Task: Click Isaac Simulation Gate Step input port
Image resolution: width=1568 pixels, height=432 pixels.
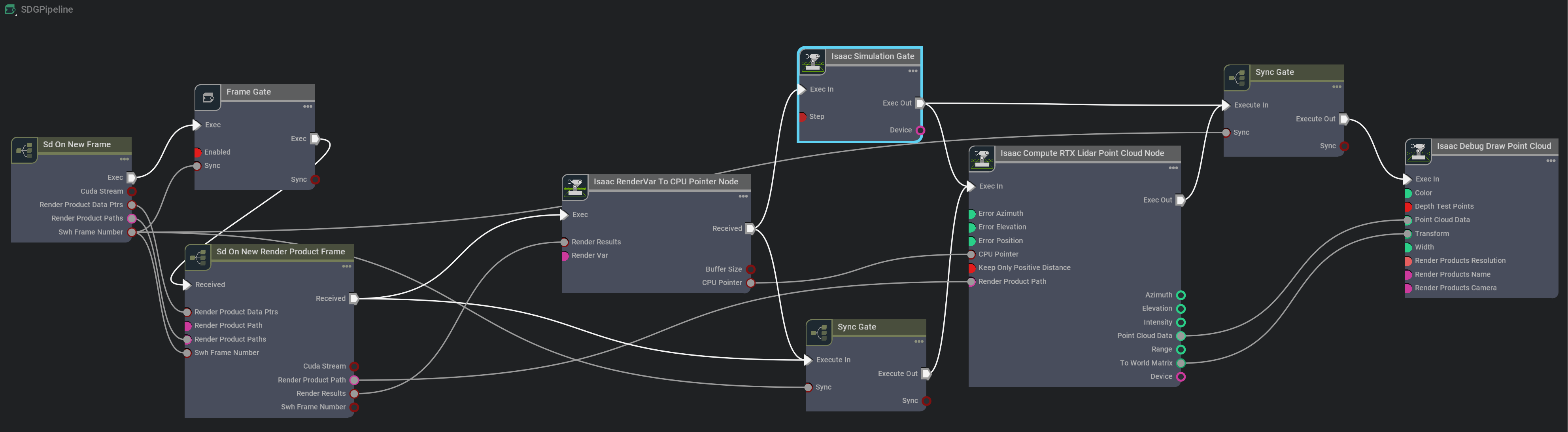Action: pyautogui.click(x=802, y=117)
